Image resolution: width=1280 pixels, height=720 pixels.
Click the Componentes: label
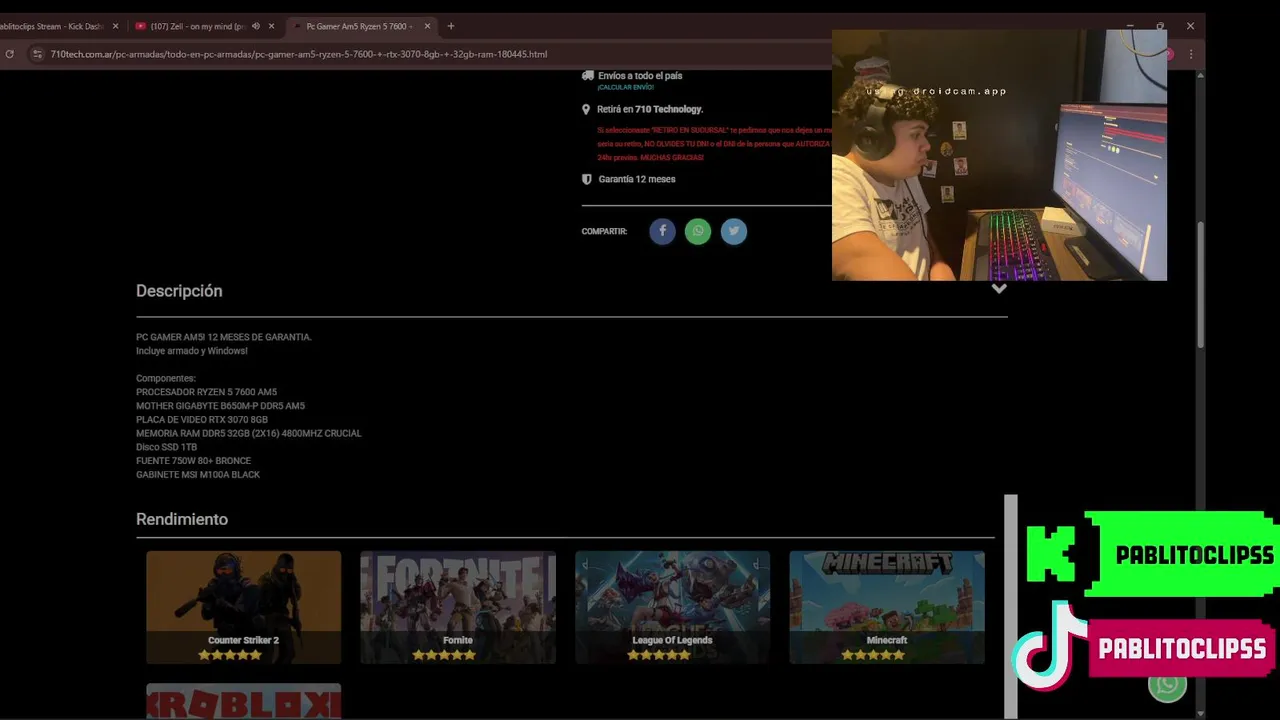click(x=166, y=378)
